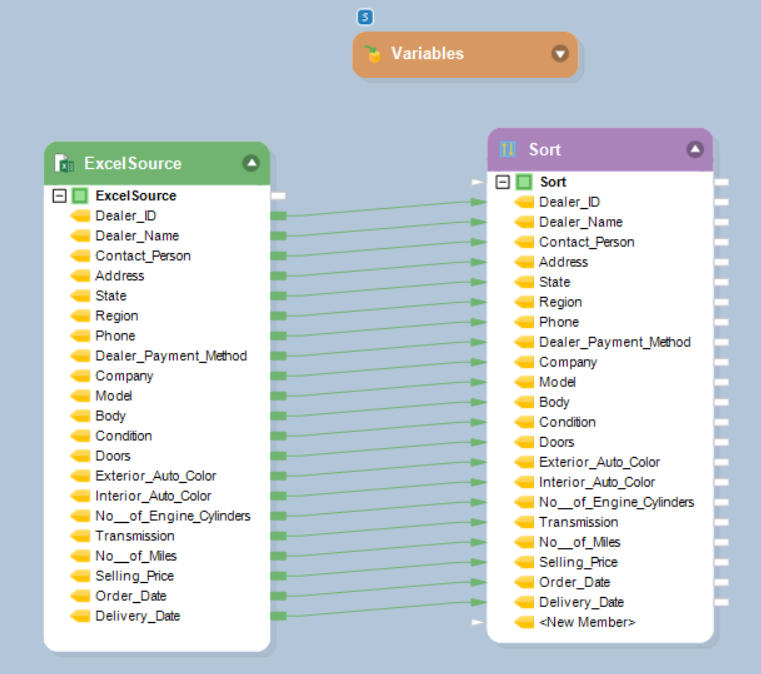The height and width of the screenshot is (674, 761).
Task: Click the Variables title label
Action: pyautogui.click(x=427, y=54)
